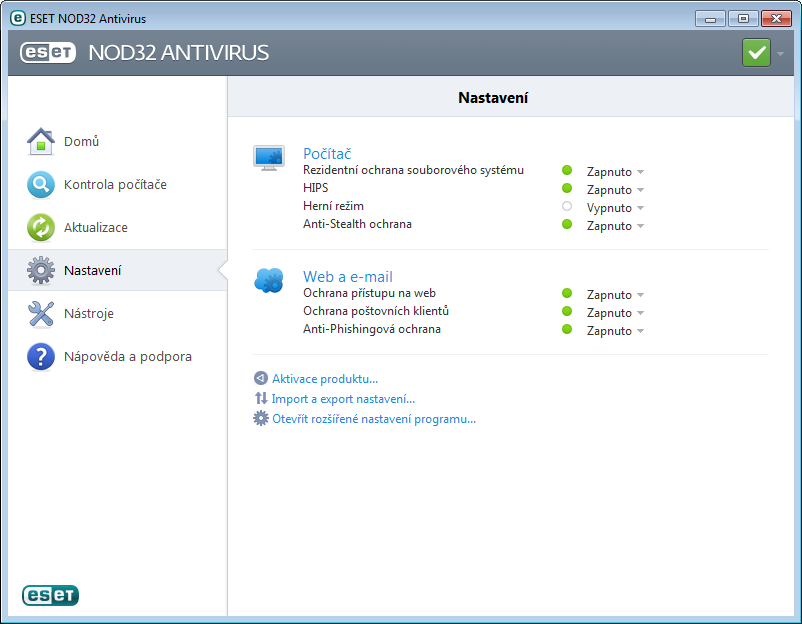Toggle Ochrana poštovních klientů status dot
Screen dimensions: 802x624
pos(567,311)
